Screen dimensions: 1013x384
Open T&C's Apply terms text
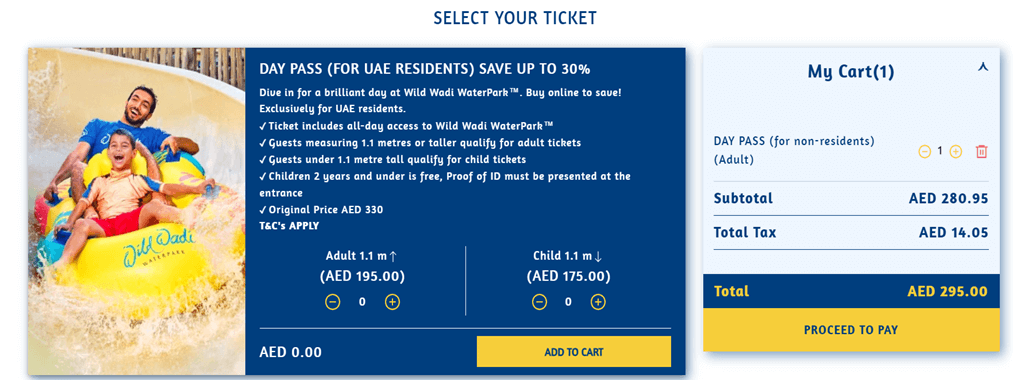coord(289,226)
